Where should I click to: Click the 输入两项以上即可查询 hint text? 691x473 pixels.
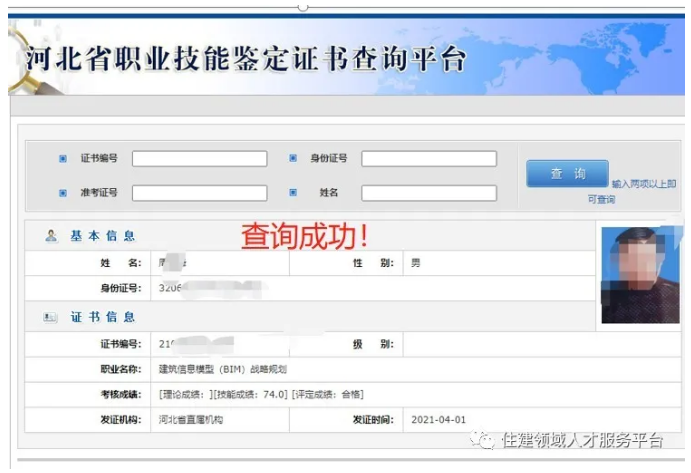(x=632, y=191)
